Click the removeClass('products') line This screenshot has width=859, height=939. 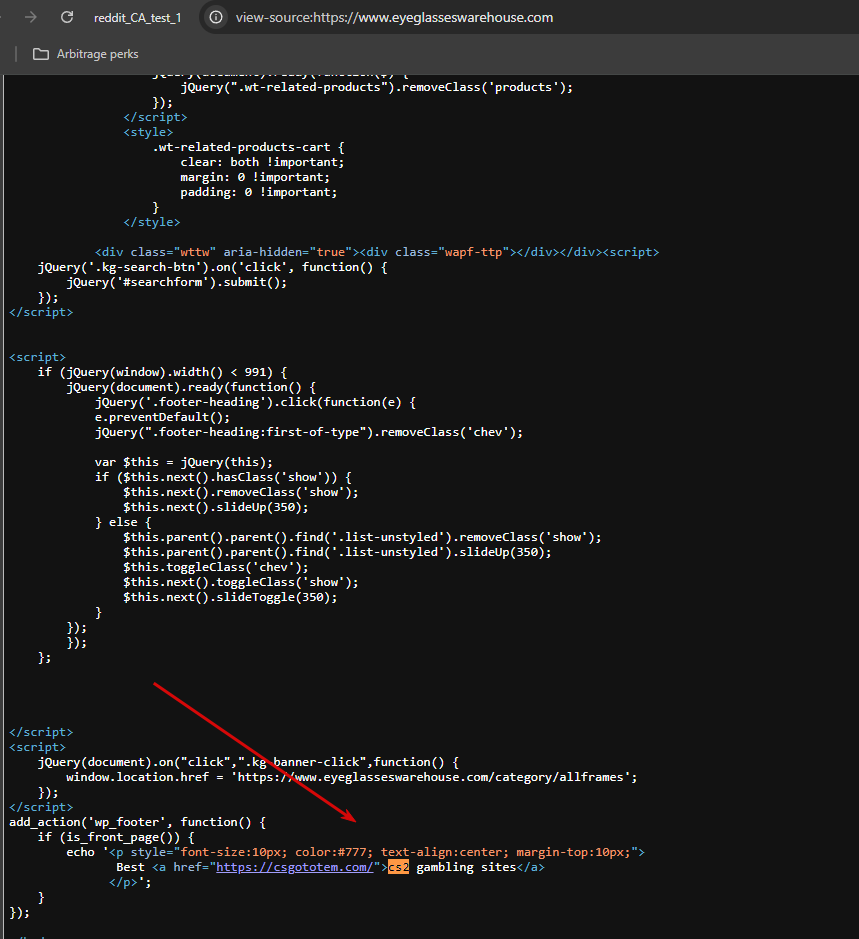(377, 87)
